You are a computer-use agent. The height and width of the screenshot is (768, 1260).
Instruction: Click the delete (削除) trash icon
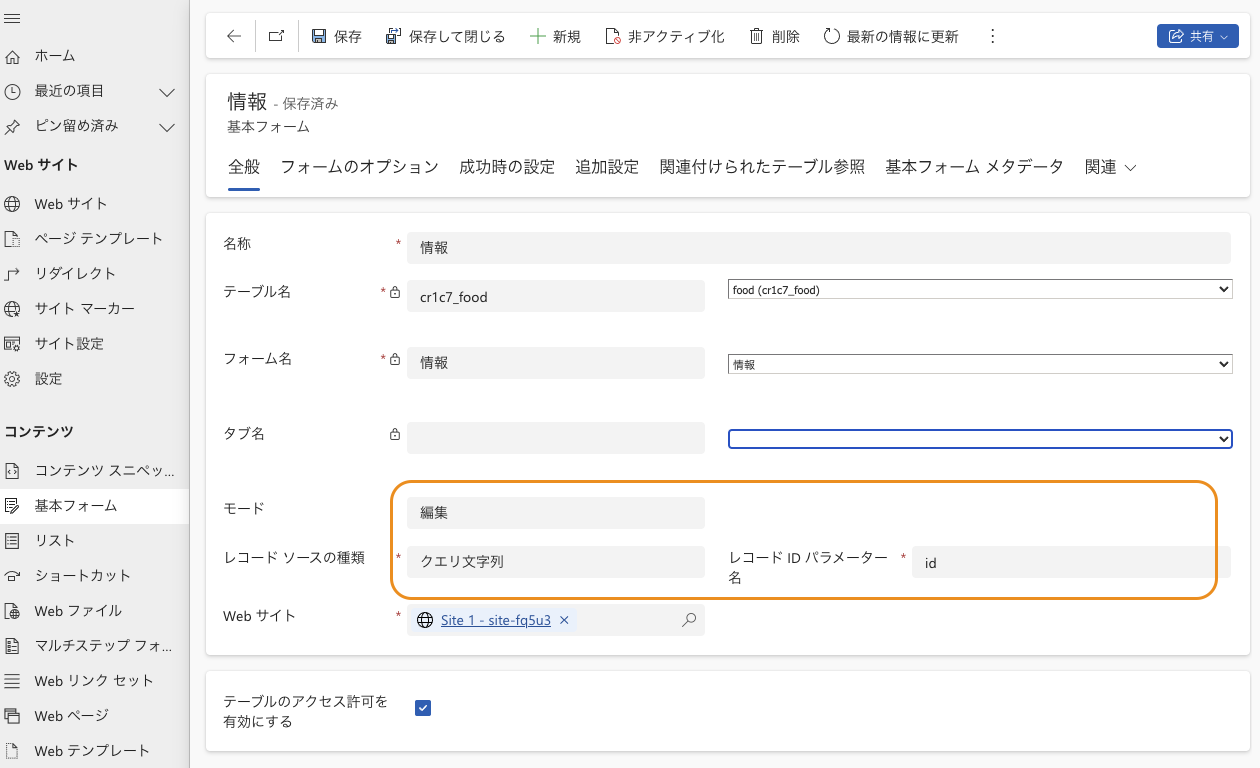(x=757, y=36)
